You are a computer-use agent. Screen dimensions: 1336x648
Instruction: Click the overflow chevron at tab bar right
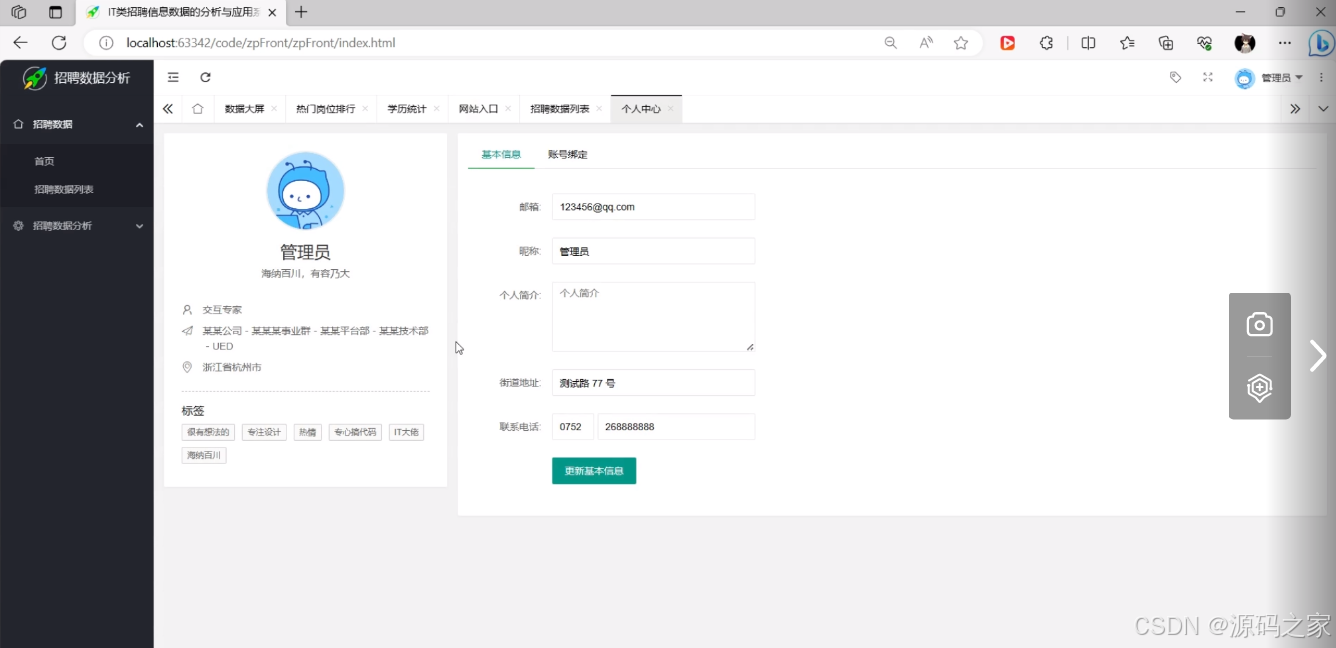pos(1294,108)
